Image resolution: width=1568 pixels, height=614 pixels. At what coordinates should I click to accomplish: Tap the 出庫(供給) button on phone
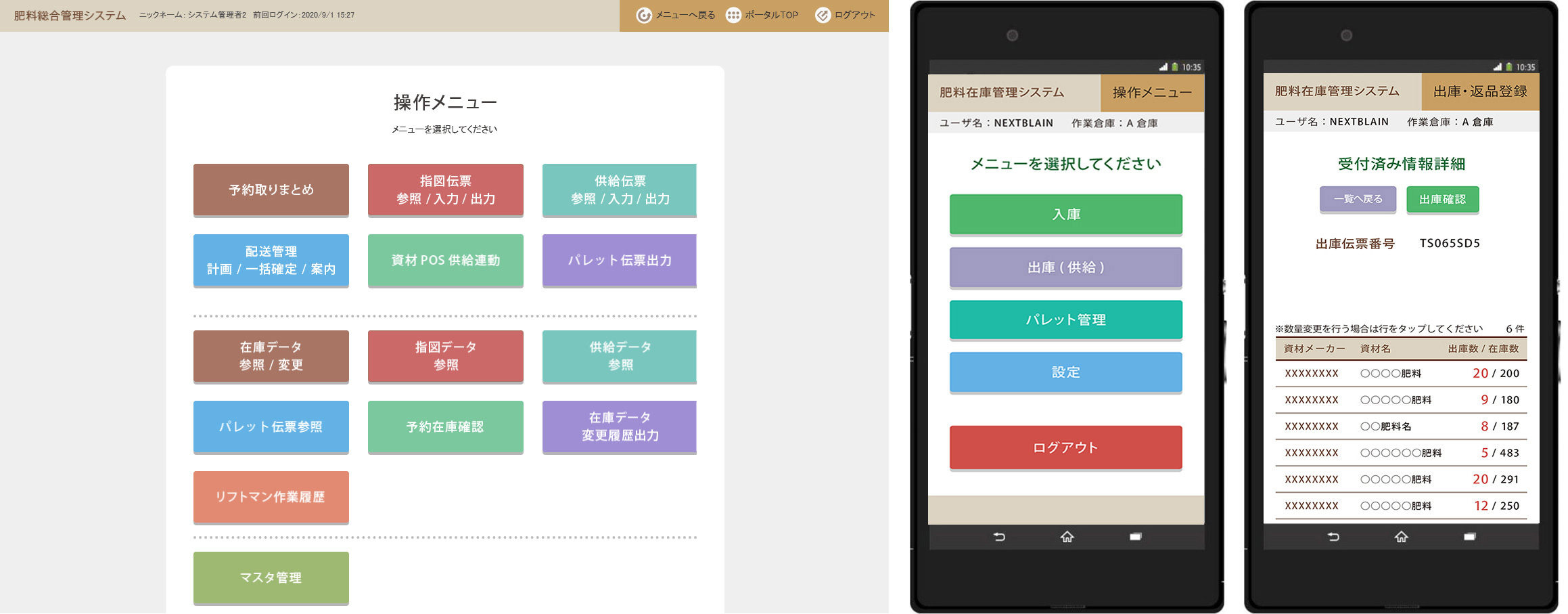pos(1065,267)
